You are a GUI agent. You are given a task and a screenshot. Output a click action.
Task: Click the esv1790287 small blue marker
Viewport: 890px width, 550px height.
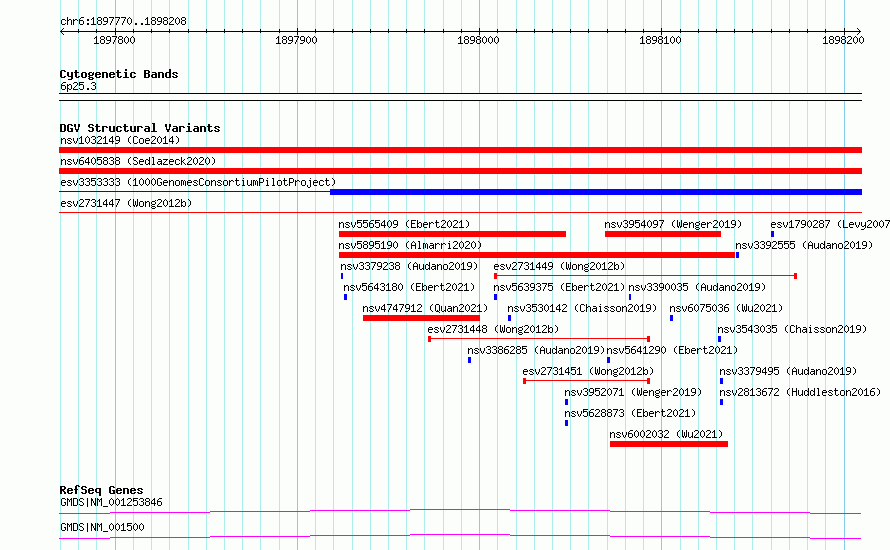(773, 234)
